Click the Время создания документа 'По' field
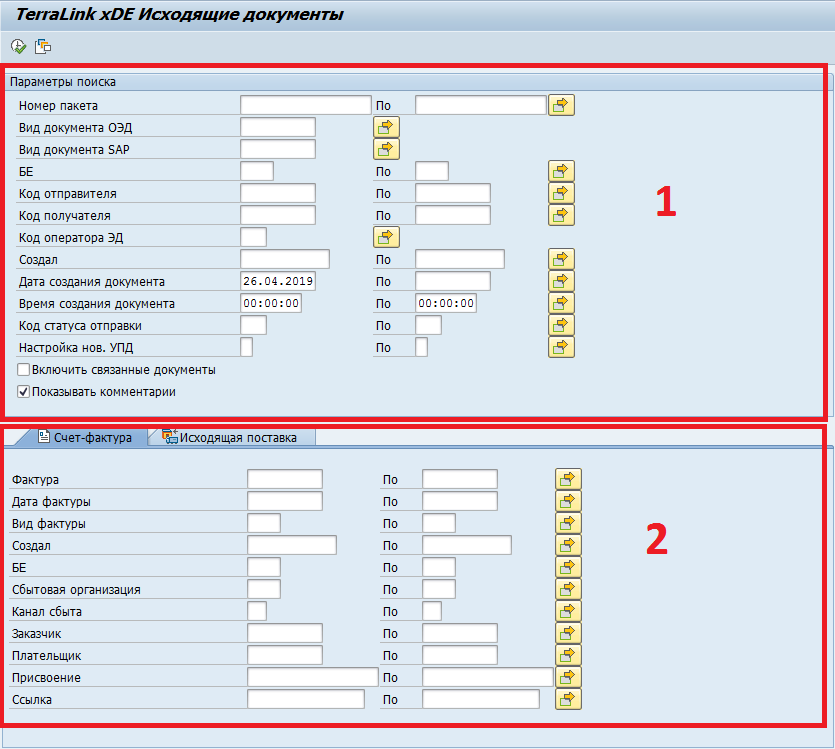 445,303
